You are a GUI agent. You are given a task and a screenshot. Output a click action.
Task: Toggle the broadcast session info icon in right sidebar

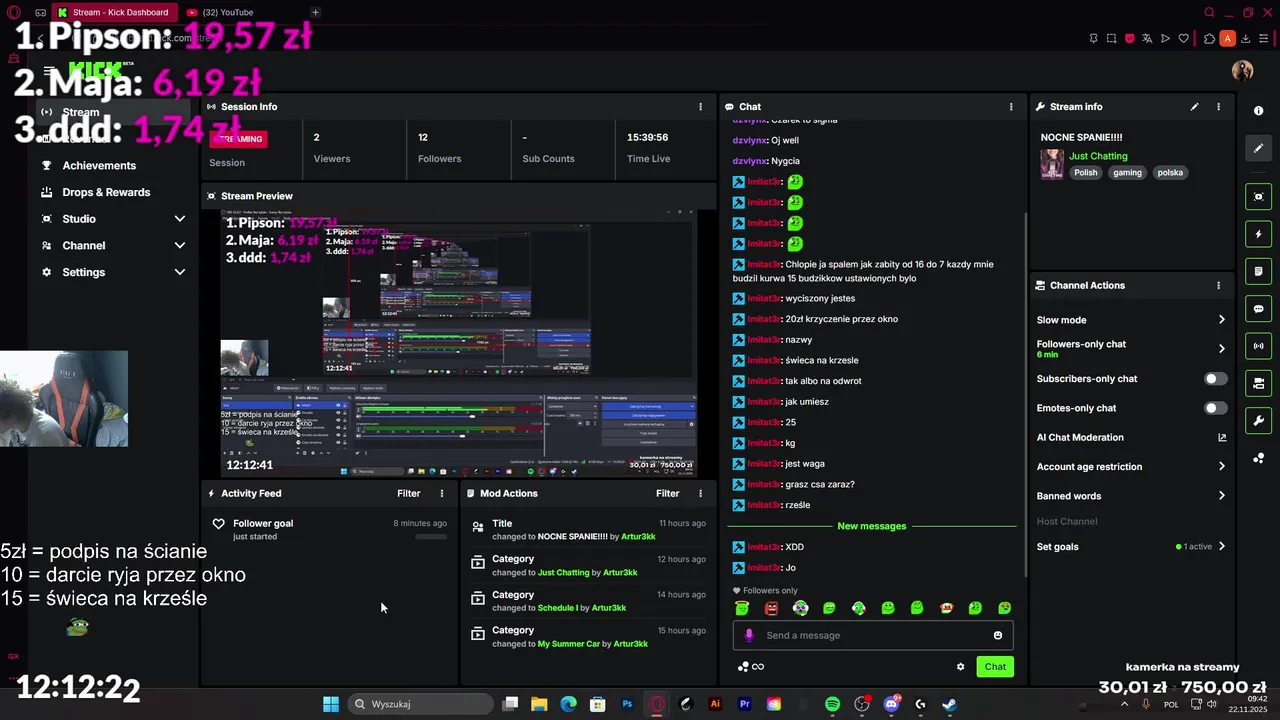(1259, 346)
